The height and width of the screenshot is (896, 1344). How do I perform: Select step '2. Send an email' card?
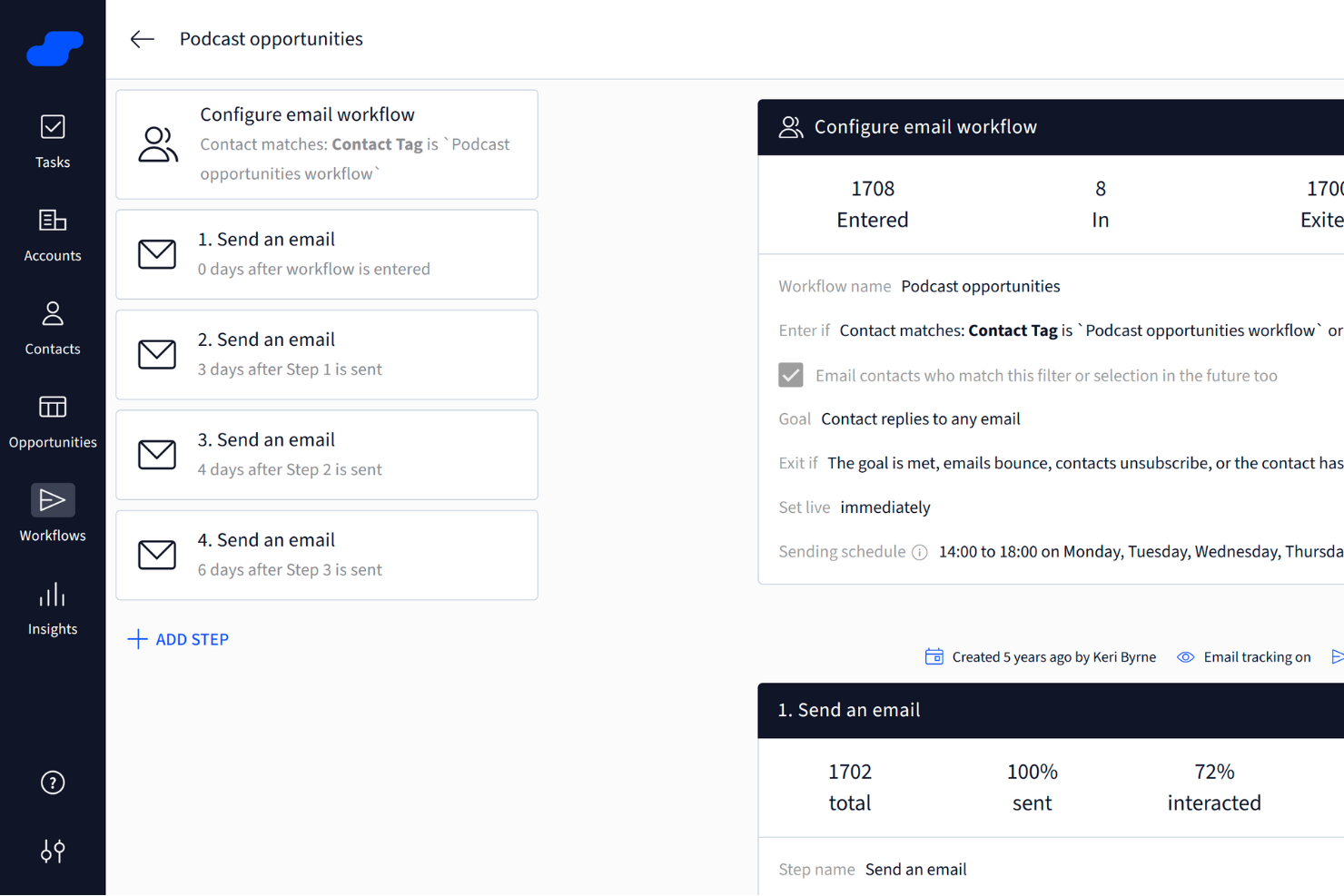327,354
